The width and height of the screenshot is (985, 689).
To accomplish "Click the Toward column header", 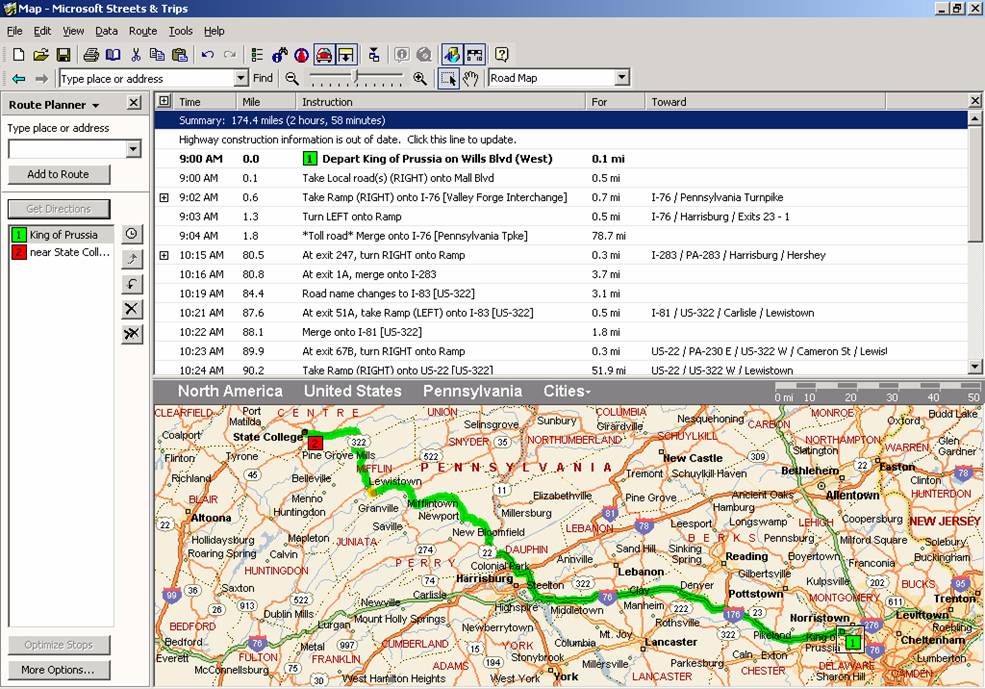I will click(765, 102).
